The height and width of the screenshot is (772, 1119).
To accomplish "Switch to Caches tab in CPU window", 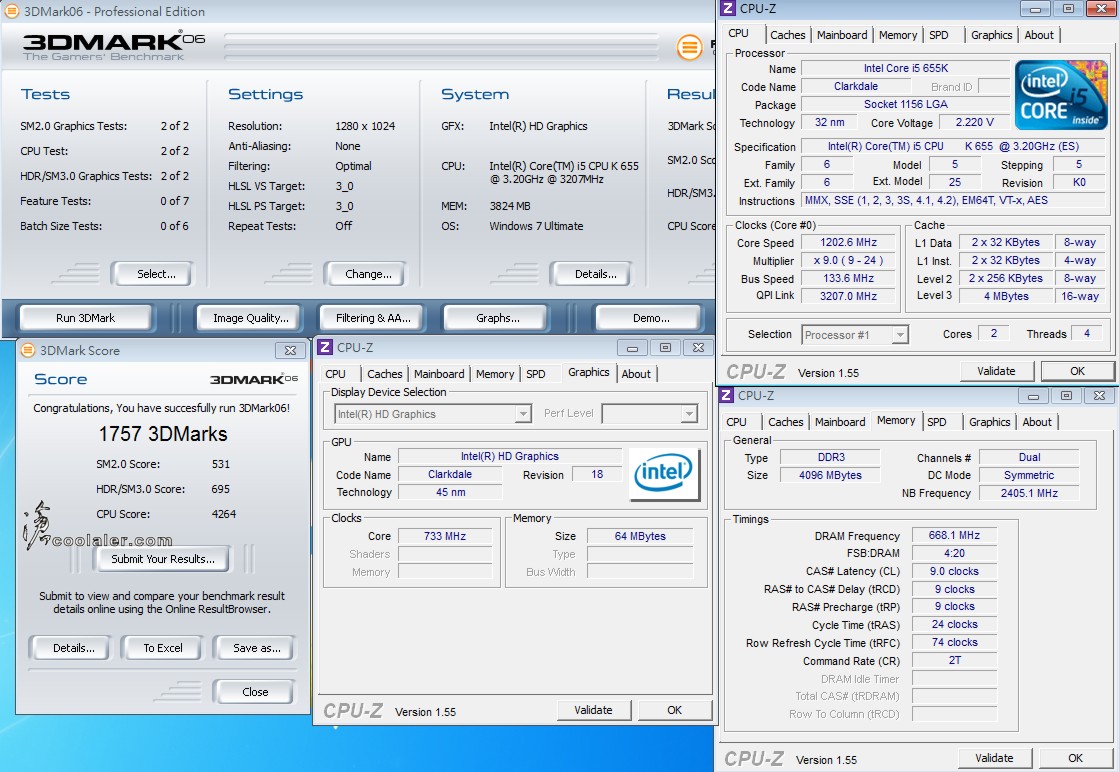I will [788, 35].
